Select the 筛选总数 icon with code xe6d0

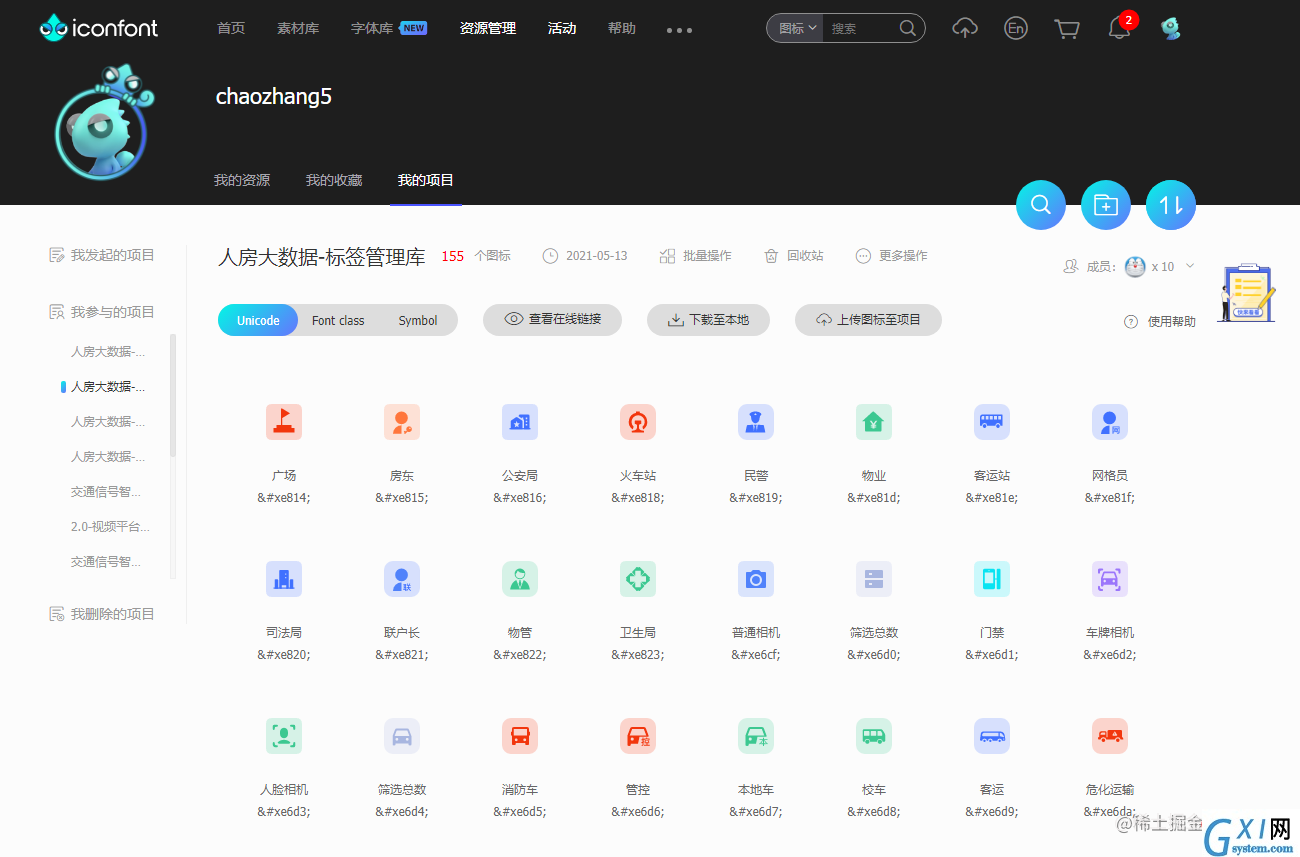[874, 579]
